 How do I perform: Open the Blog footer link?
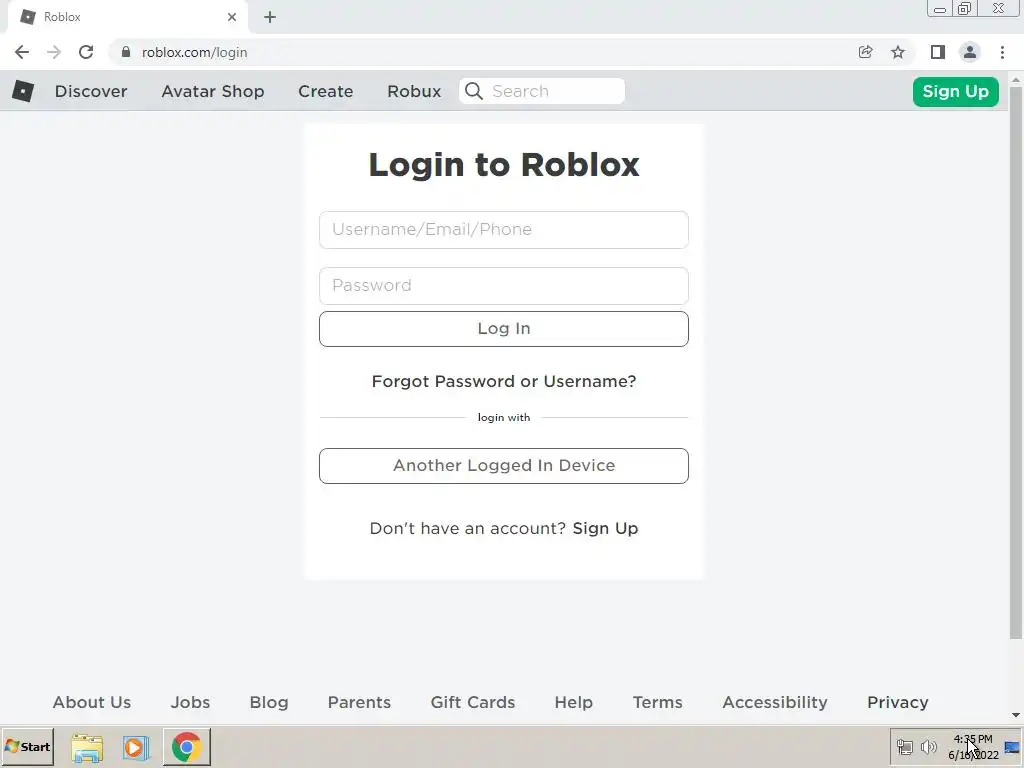268,702
